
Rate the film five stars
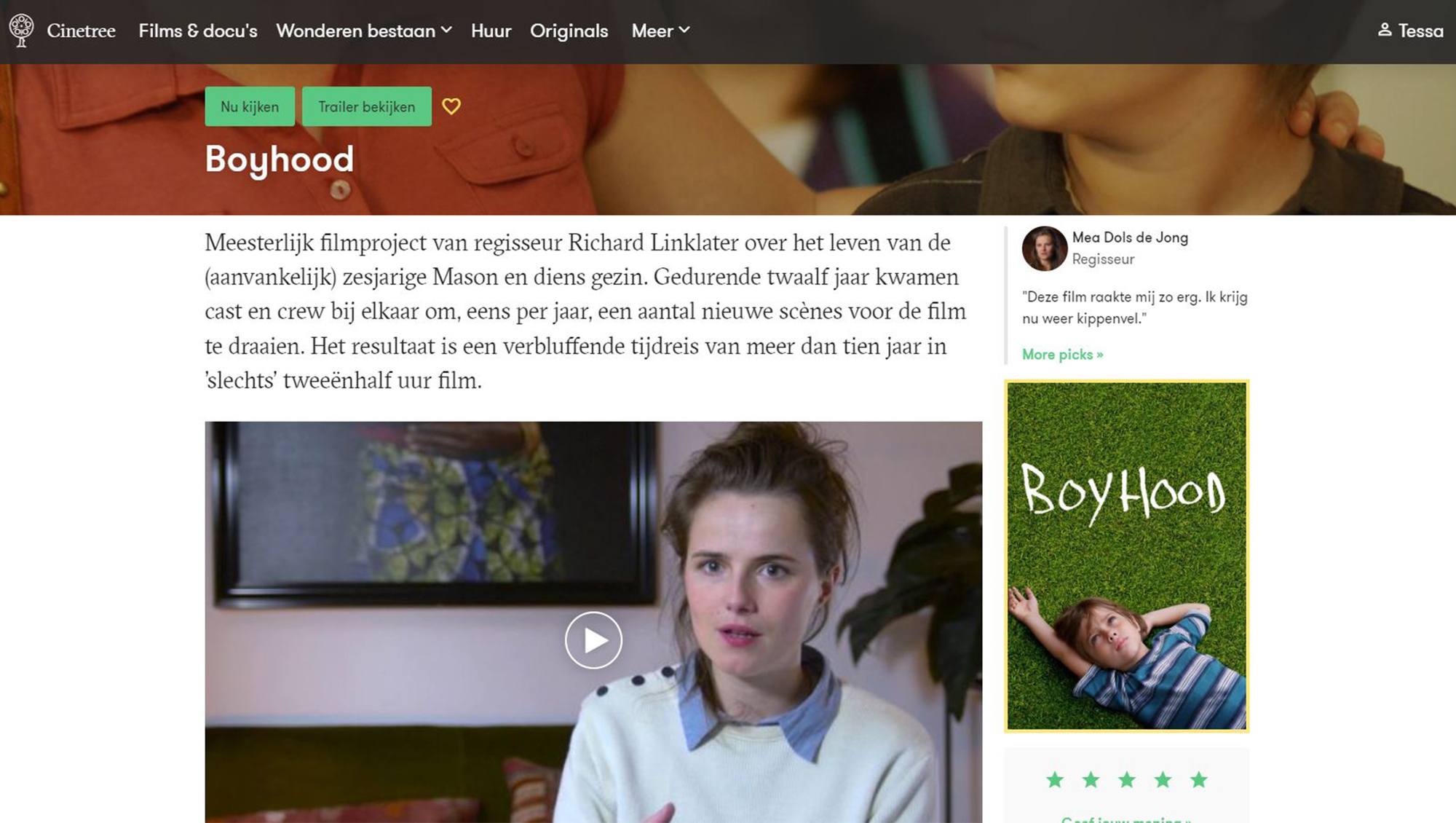click(x=1199, y=780)
